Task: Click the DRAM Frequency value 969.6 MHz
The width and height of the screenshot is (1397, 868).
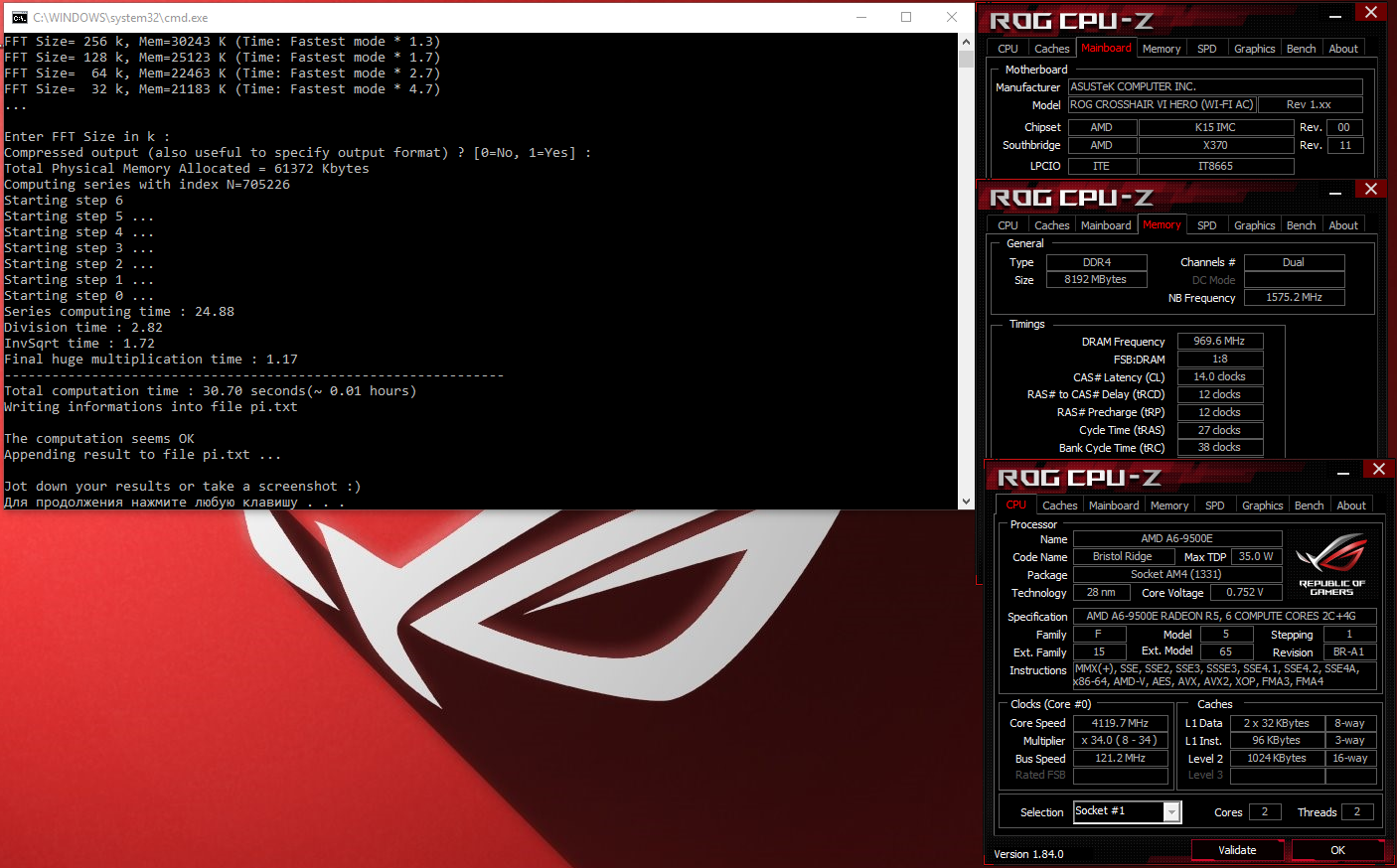Action: pyautogui.click(x=1219, y=341)
